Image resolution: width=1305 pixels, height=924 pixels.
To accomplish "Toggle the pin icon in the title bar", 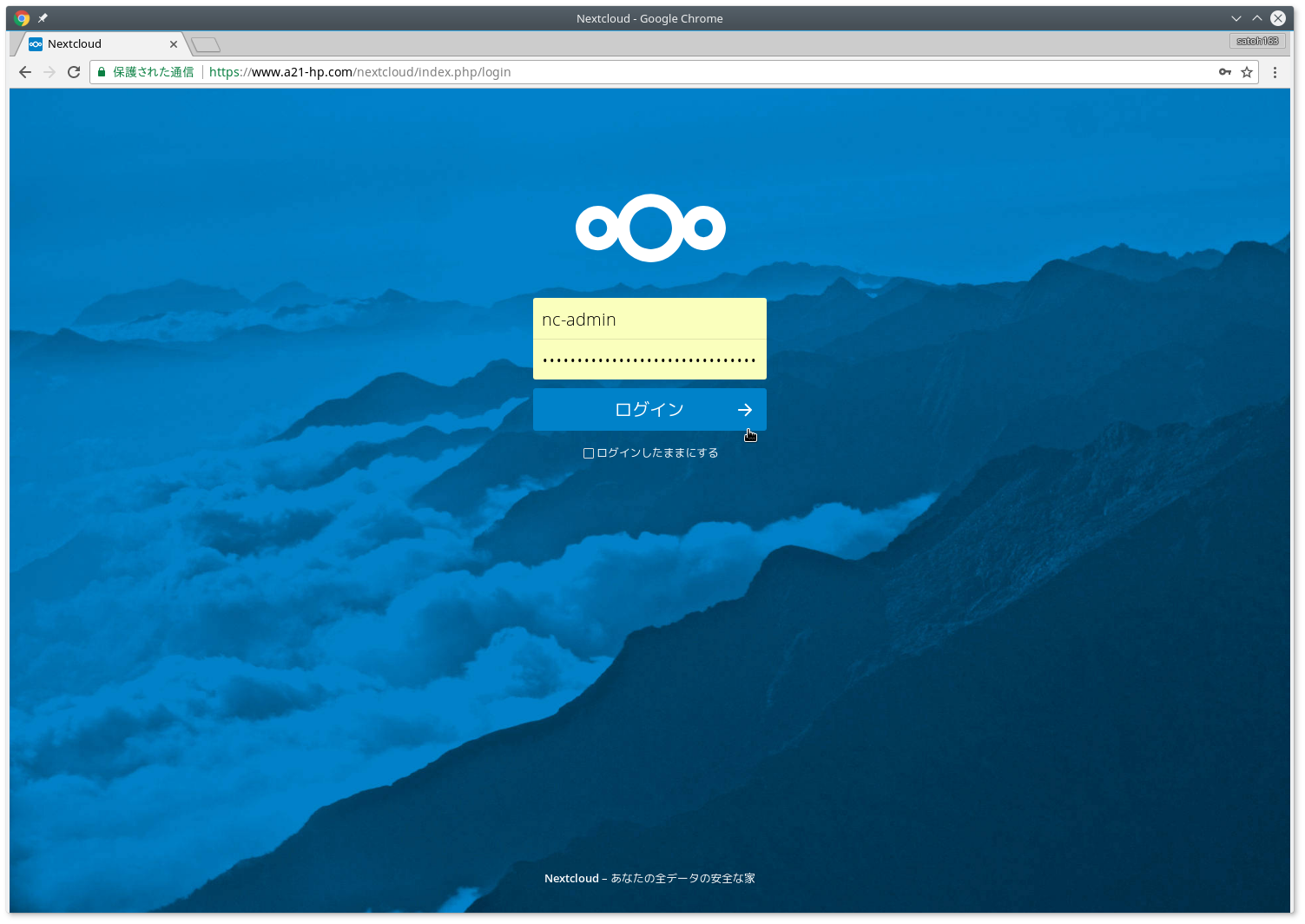I will pos(43,18).
